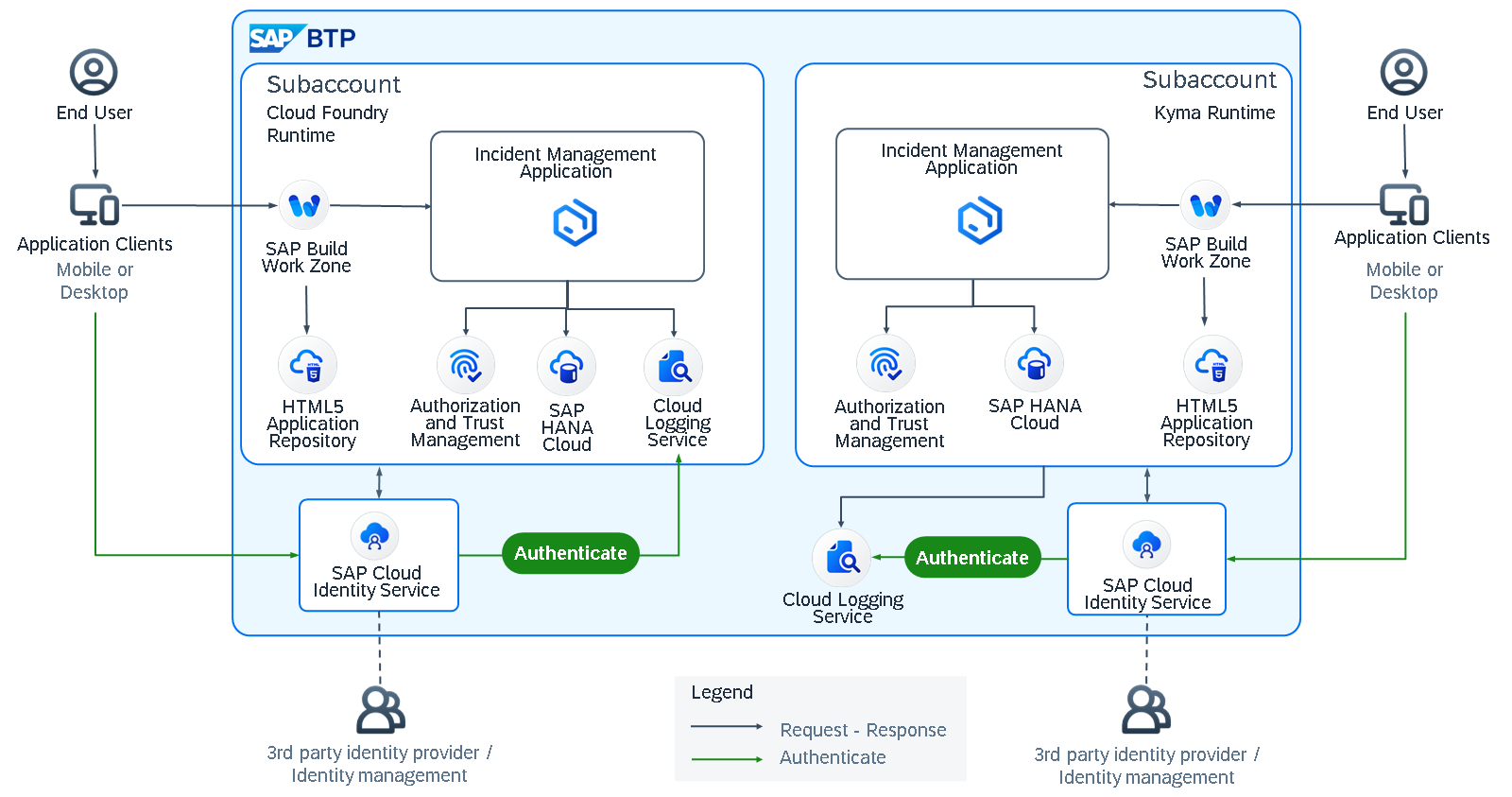Click 'Cloud Logging Service' label inside Cloud Foundry subaccount
Viewport: 1512px width, 797px height.
(678, 423)
